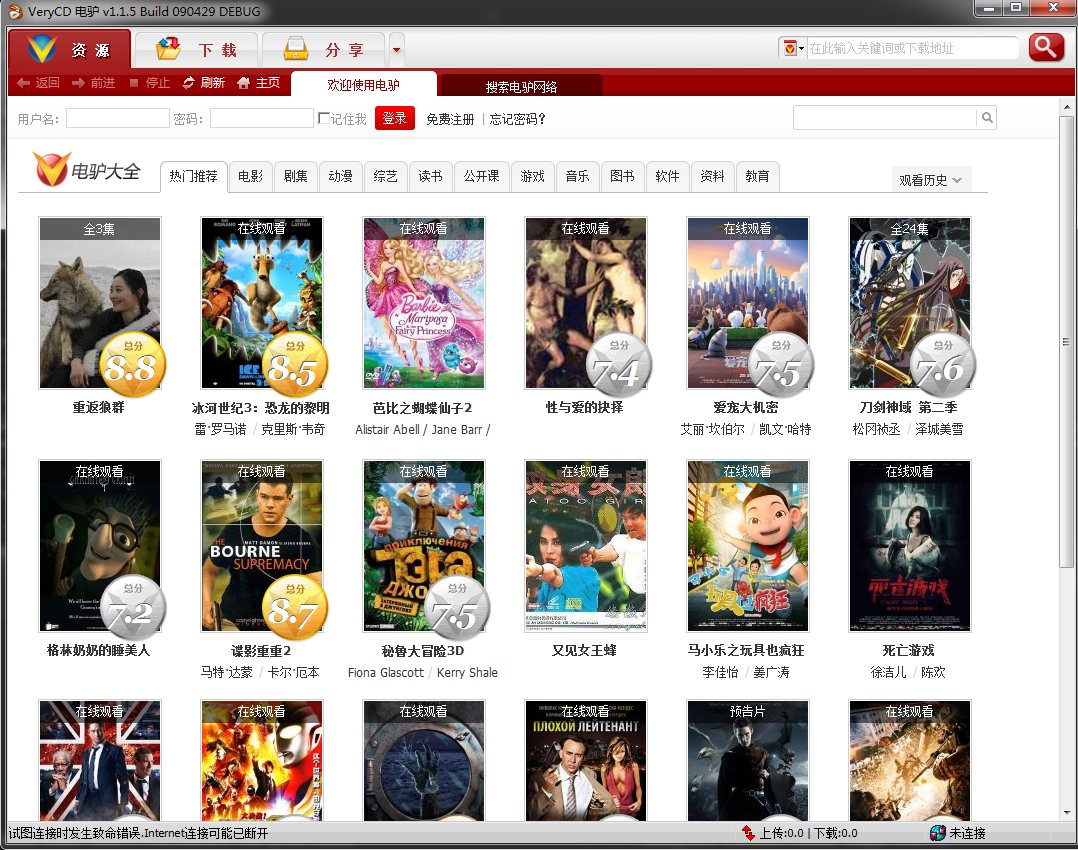Screen dimensions: 1078x850
Task: Click the 8.8 score badge on 重返狼群
Action: 133,364
